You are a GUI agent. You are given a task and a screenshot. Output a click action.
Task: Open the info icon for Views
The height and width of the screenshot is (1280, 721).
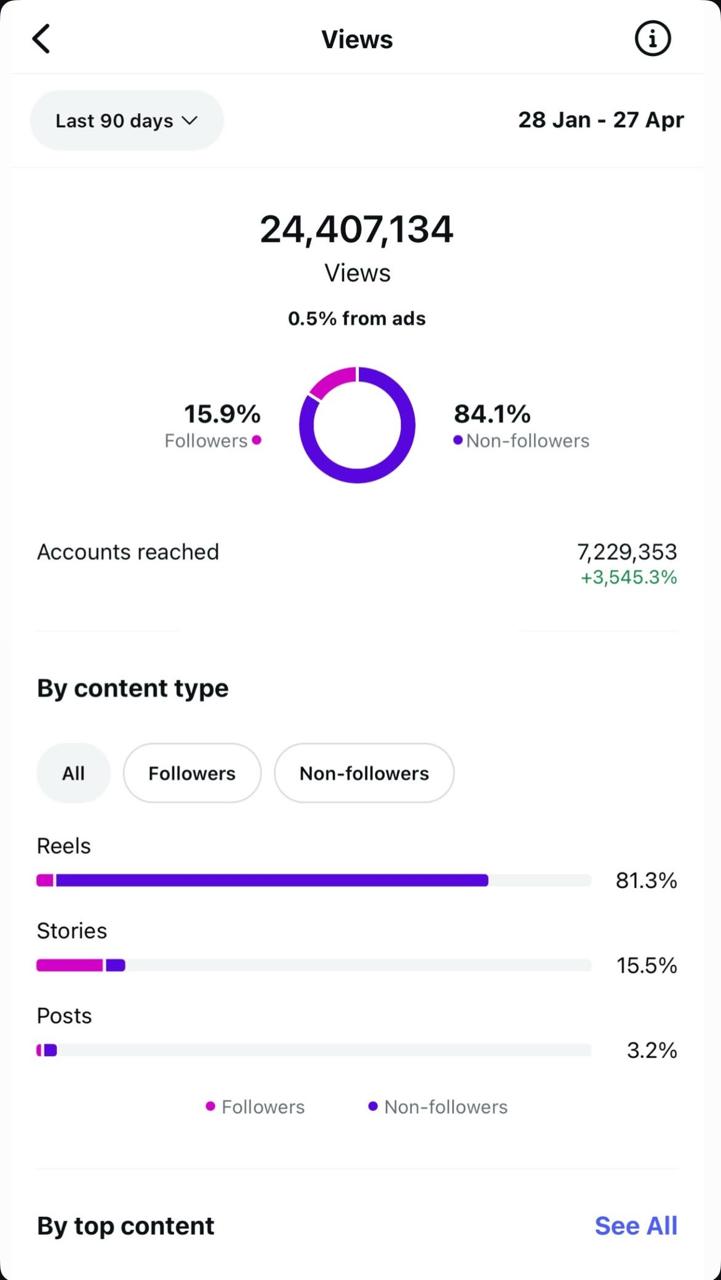coord(652,39)
